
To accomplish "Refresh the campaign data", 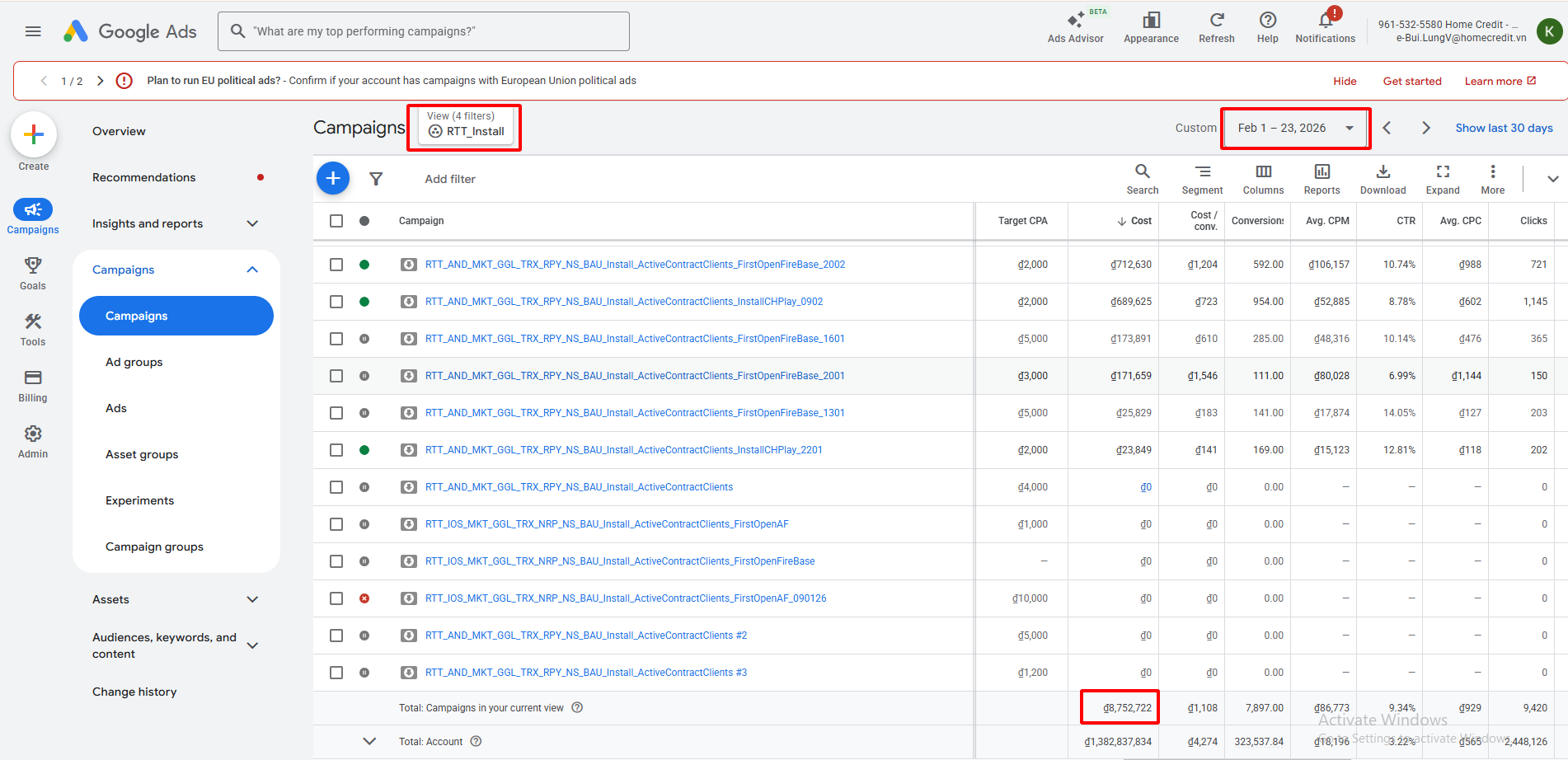I will click(1217, 26).
